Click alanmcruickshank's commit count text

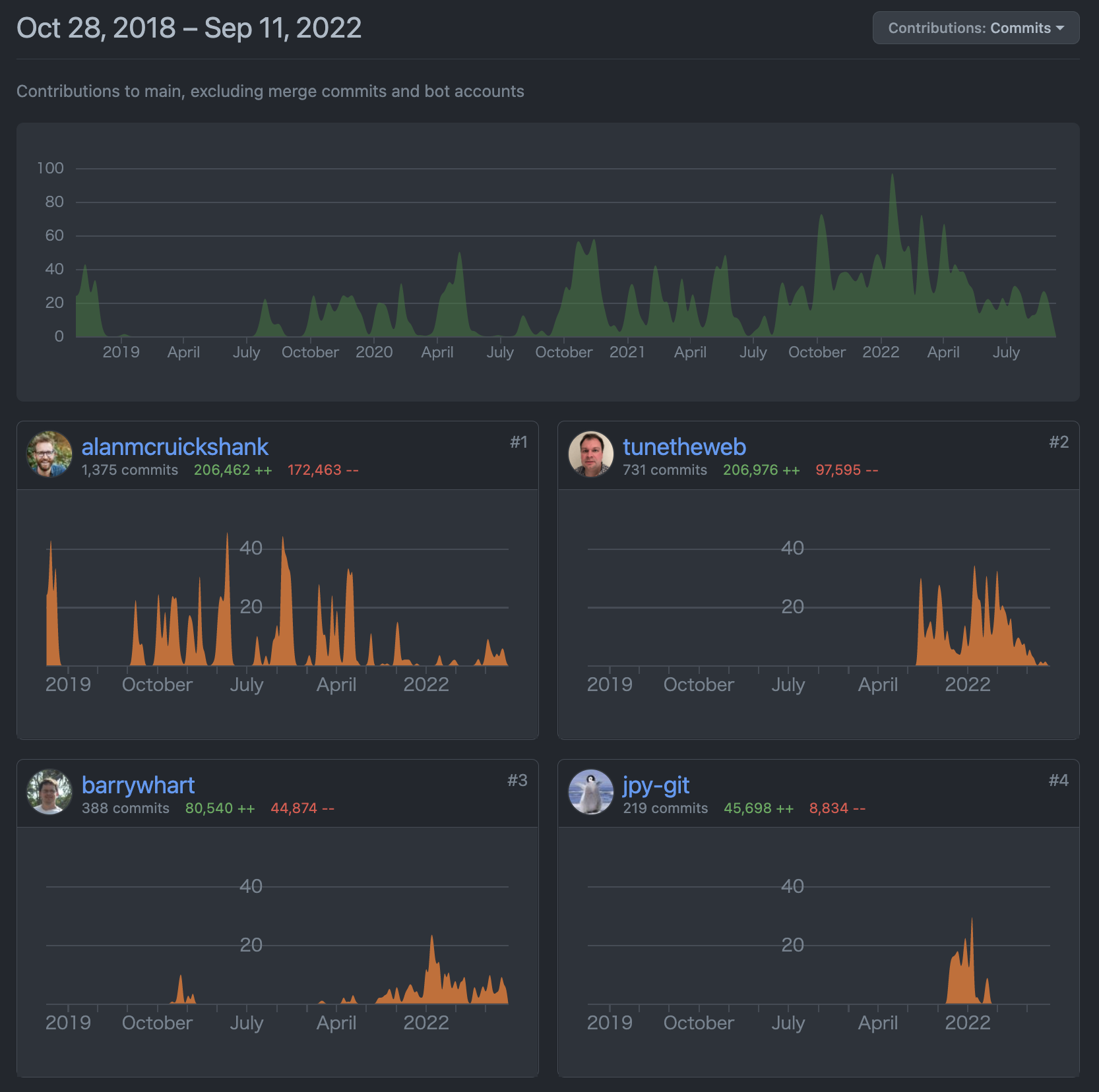click(x=129, y=470)
